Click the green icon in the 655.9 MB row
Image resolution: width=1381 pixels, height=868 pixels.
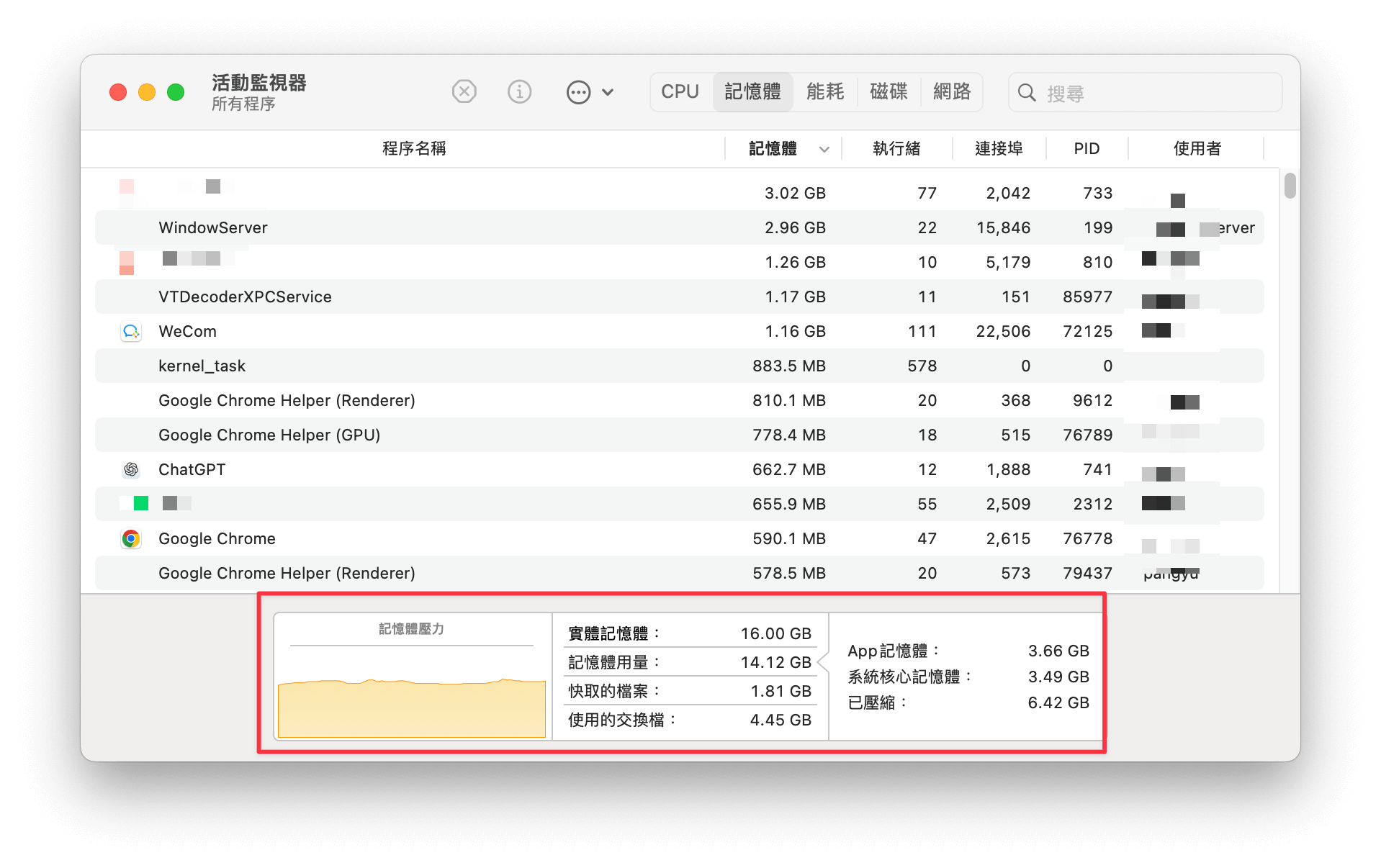click(140, 503)
